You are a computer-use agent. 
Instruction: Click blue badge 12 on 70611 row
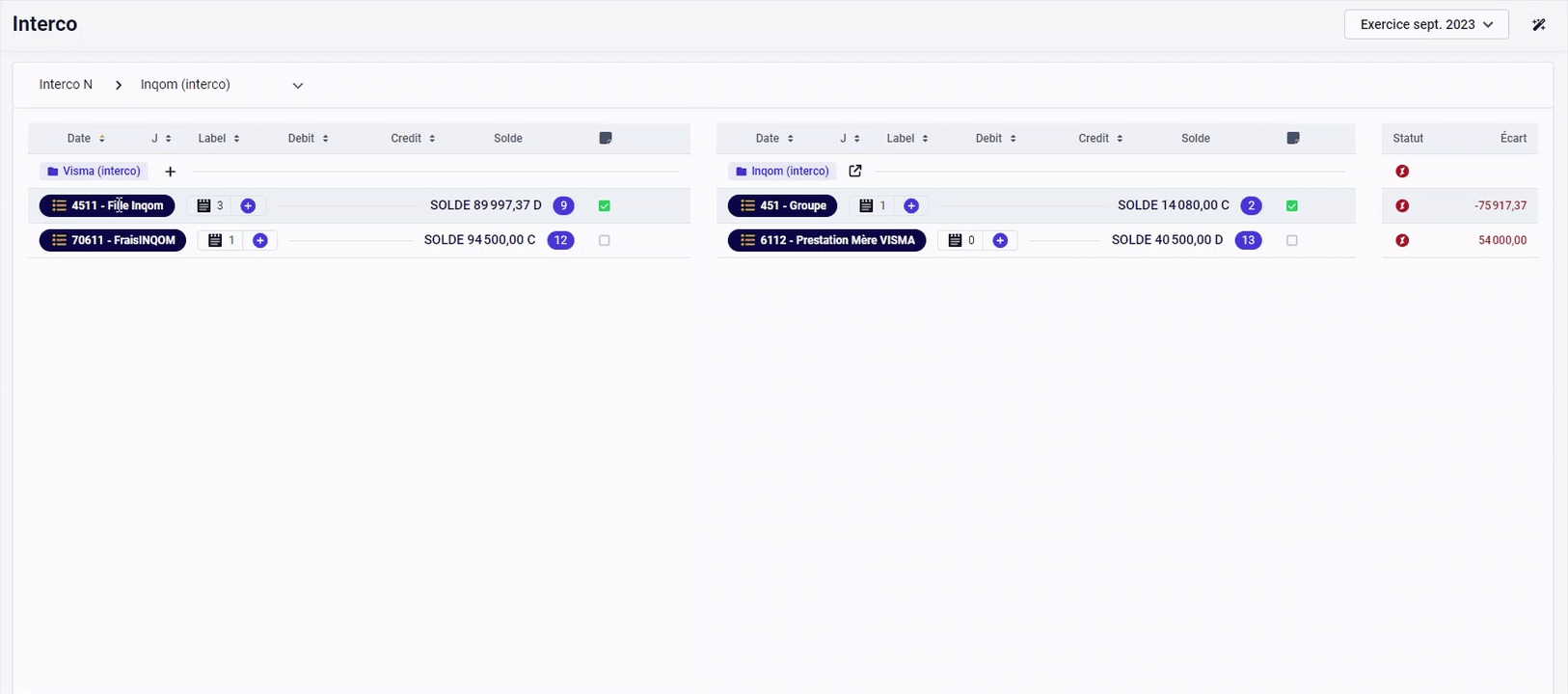pyautogui.click(x=560, y=241)
